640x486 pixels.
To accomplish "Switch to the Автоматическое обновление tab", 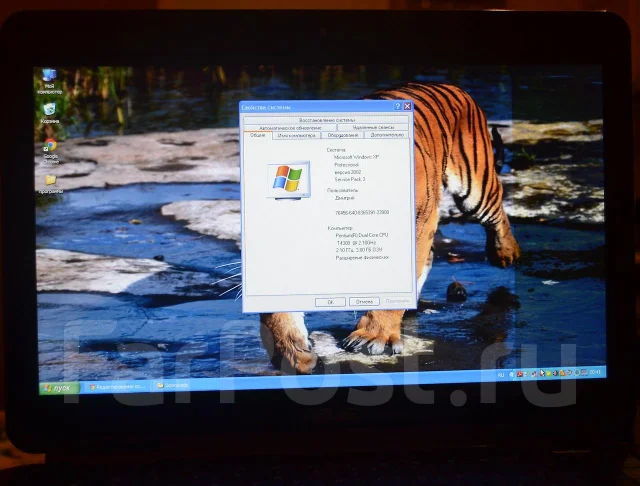I will [x=290, y=128].
